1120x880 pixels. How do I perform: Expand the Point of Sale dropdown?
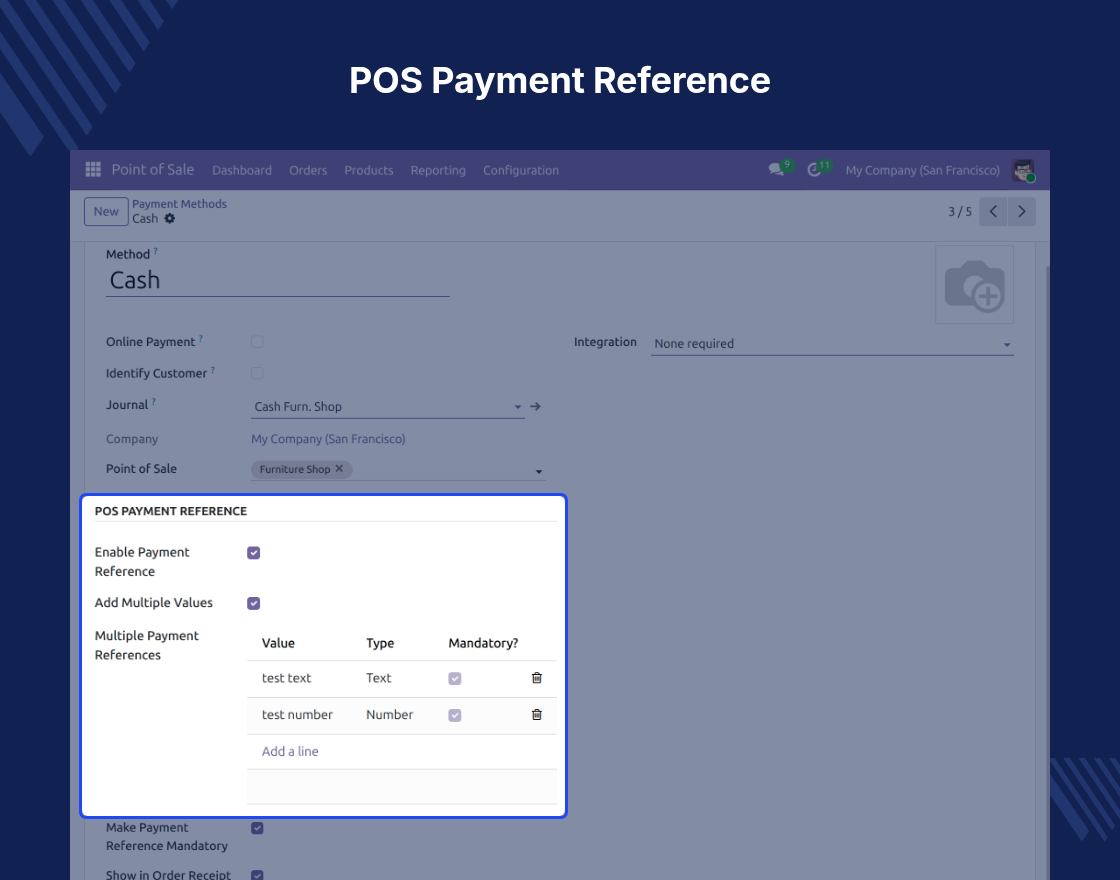click(539, 471)
